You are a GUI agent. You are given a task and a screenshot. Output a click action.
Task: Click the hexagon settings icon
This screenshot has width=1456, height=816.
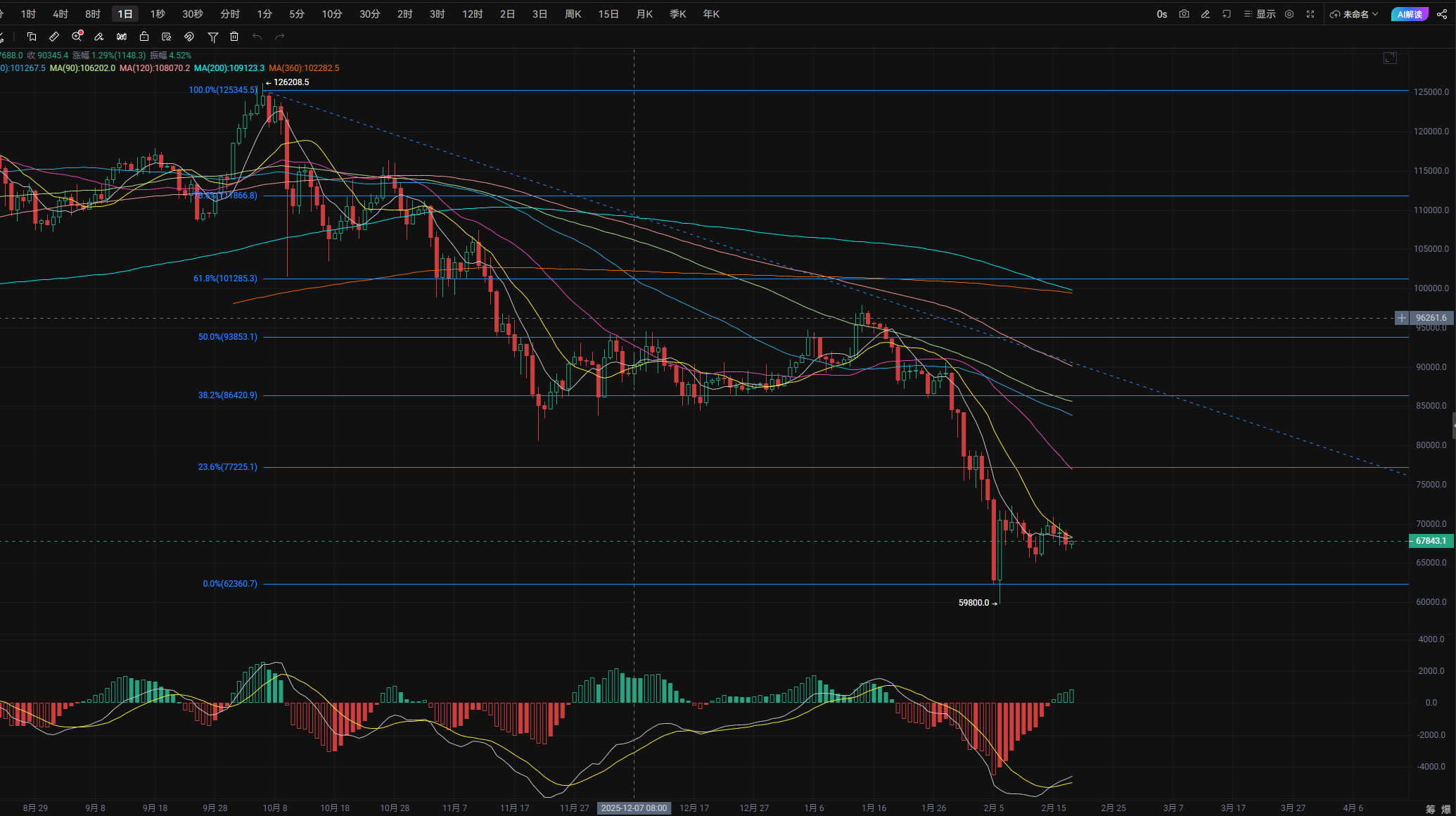point(1289,14)
